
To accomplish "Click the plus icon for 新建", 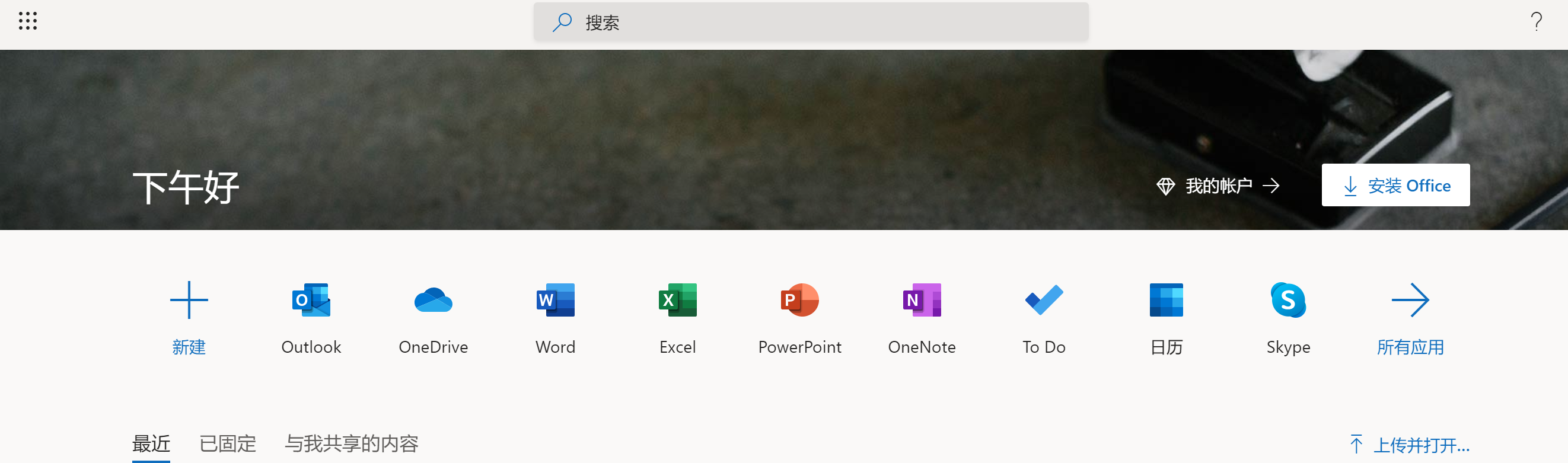I will coord(189,300).
